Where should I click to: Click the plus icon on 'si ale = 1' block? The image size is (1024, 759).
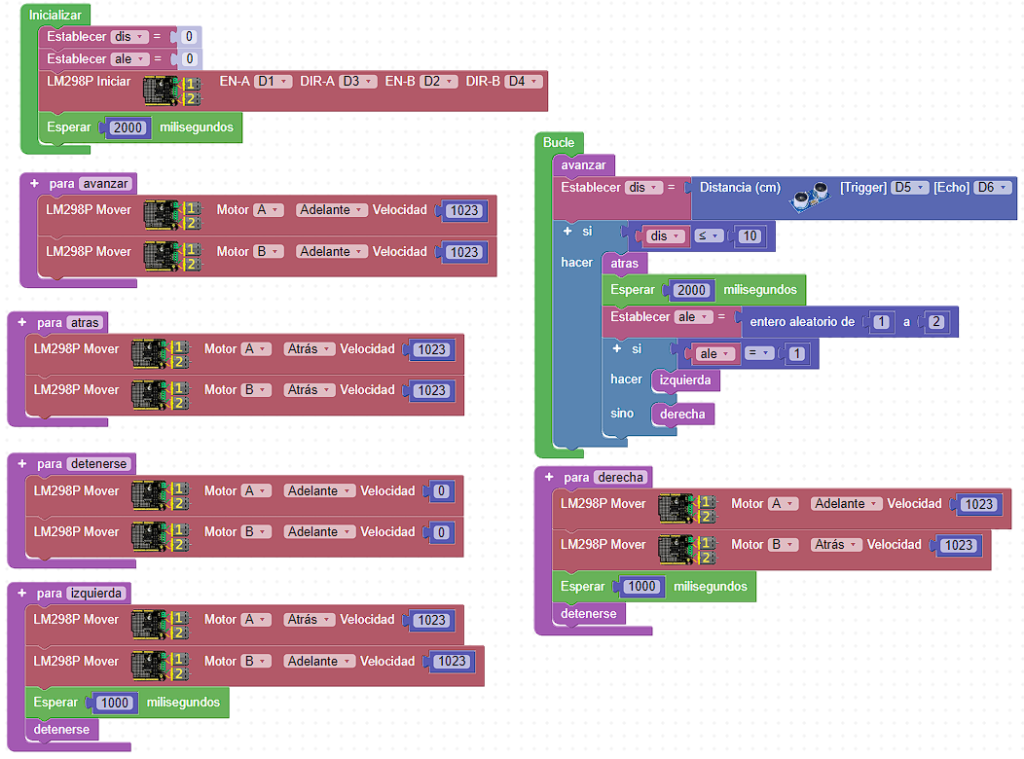[x=617, y=348]
